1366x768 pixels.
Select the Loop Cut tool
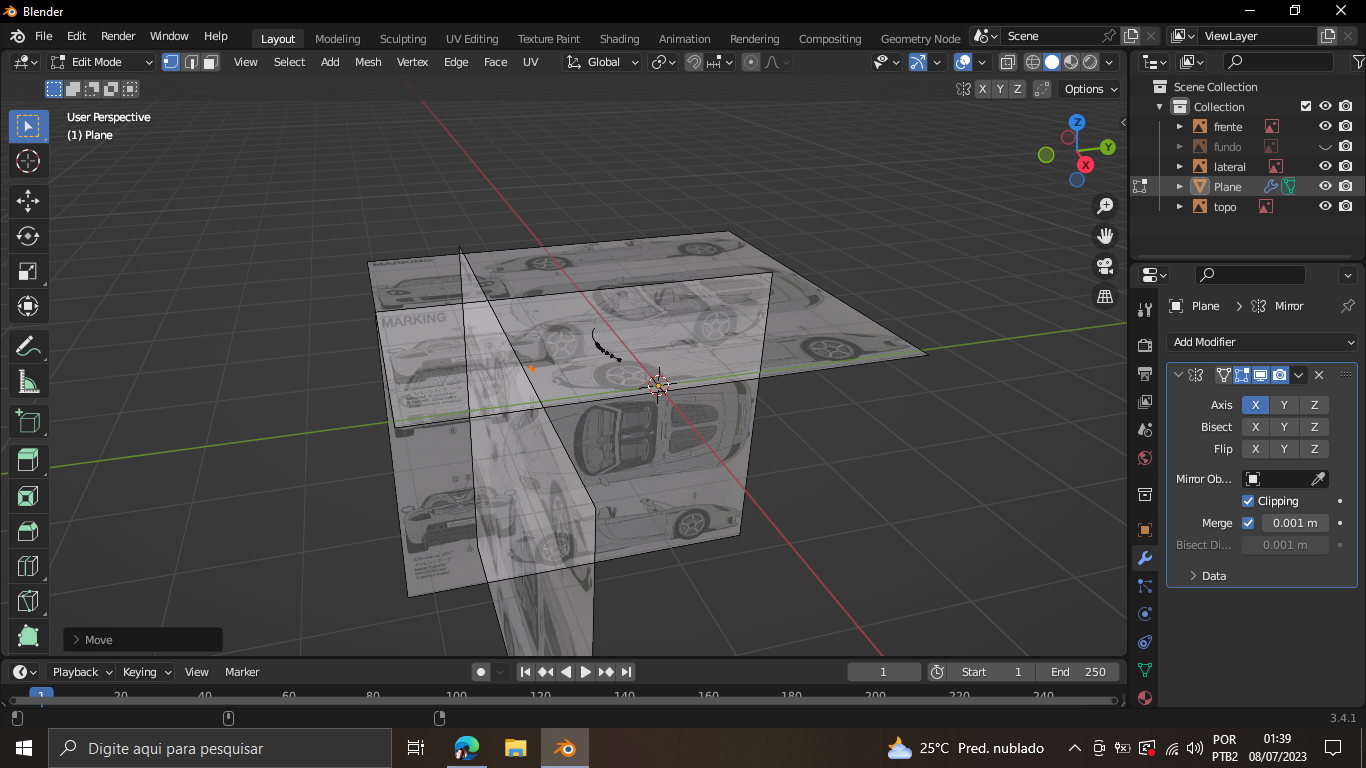coord(28,566)
